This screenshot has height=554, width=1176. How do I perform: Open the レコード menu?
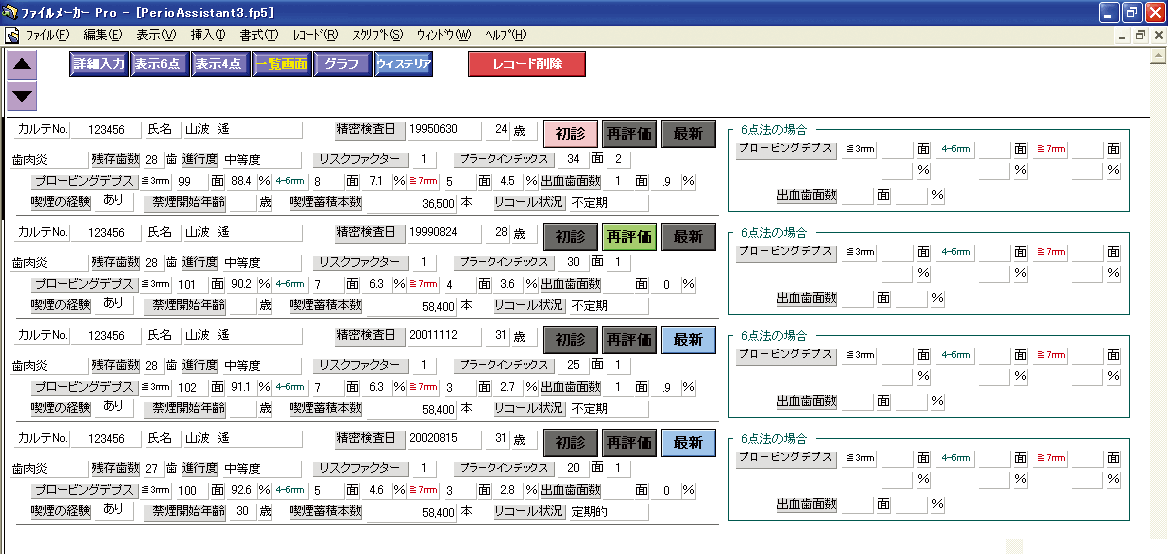coord(315,35)
